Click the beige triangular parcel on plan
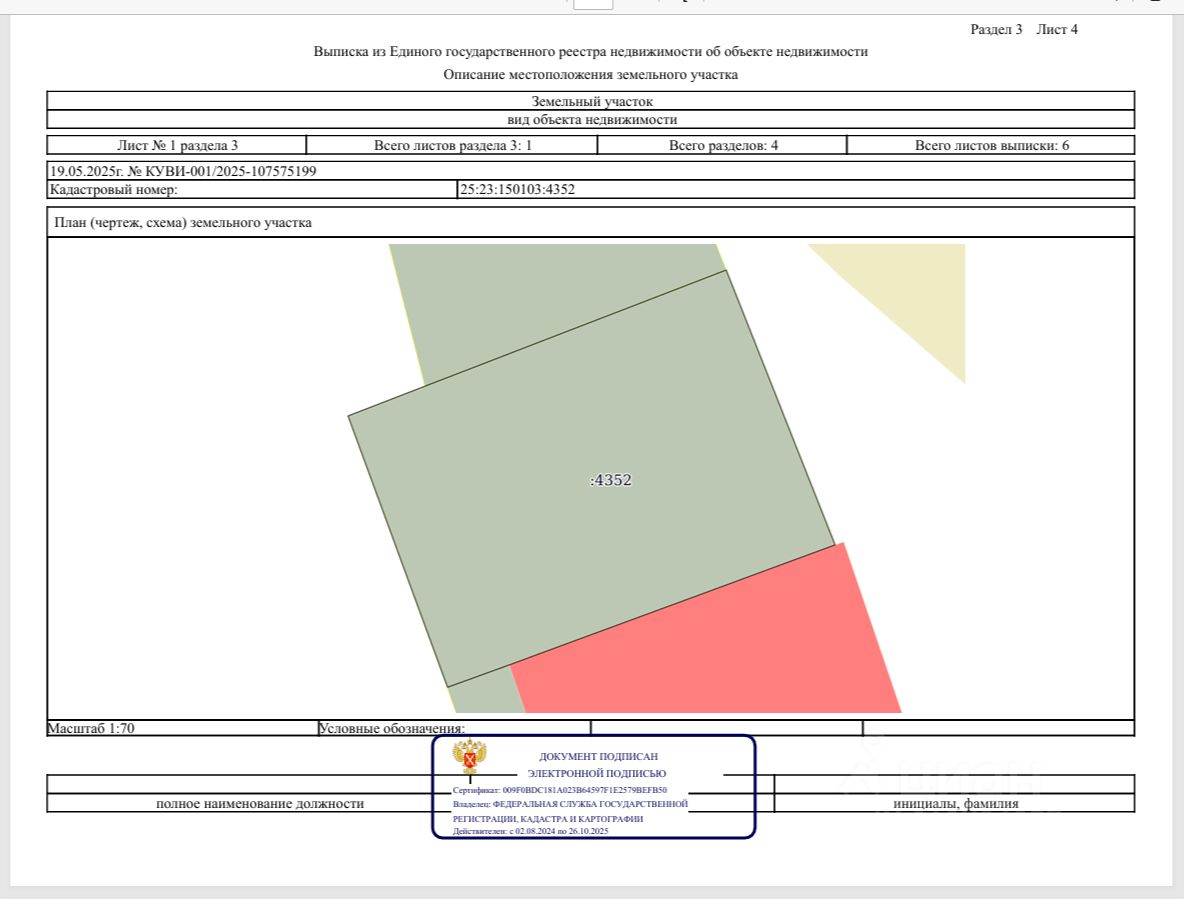The height and width of the screenshot is (899, 1184). click(x=917, y=294)
